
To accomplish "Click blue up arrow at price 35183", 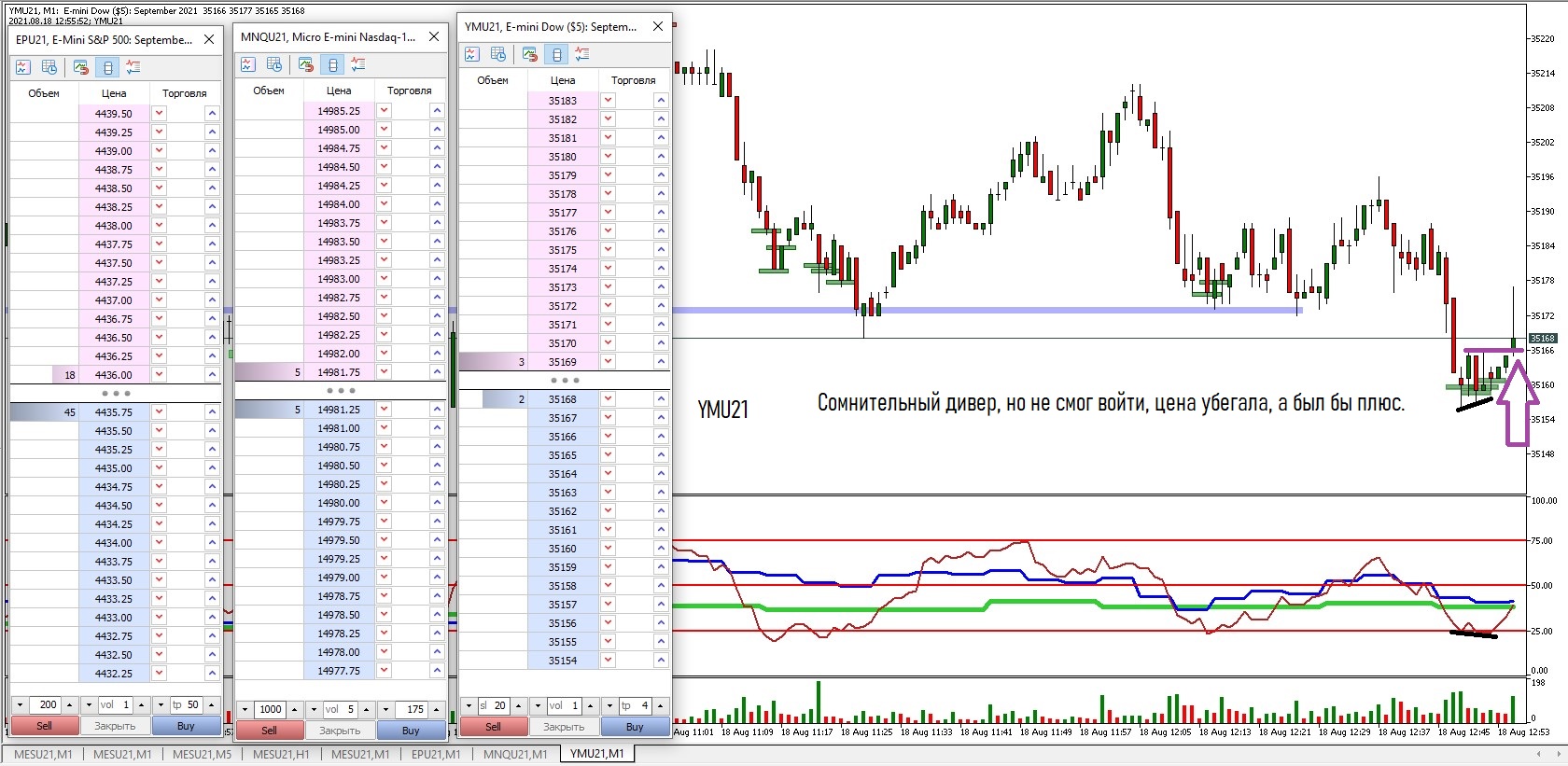I will [661, 100].
